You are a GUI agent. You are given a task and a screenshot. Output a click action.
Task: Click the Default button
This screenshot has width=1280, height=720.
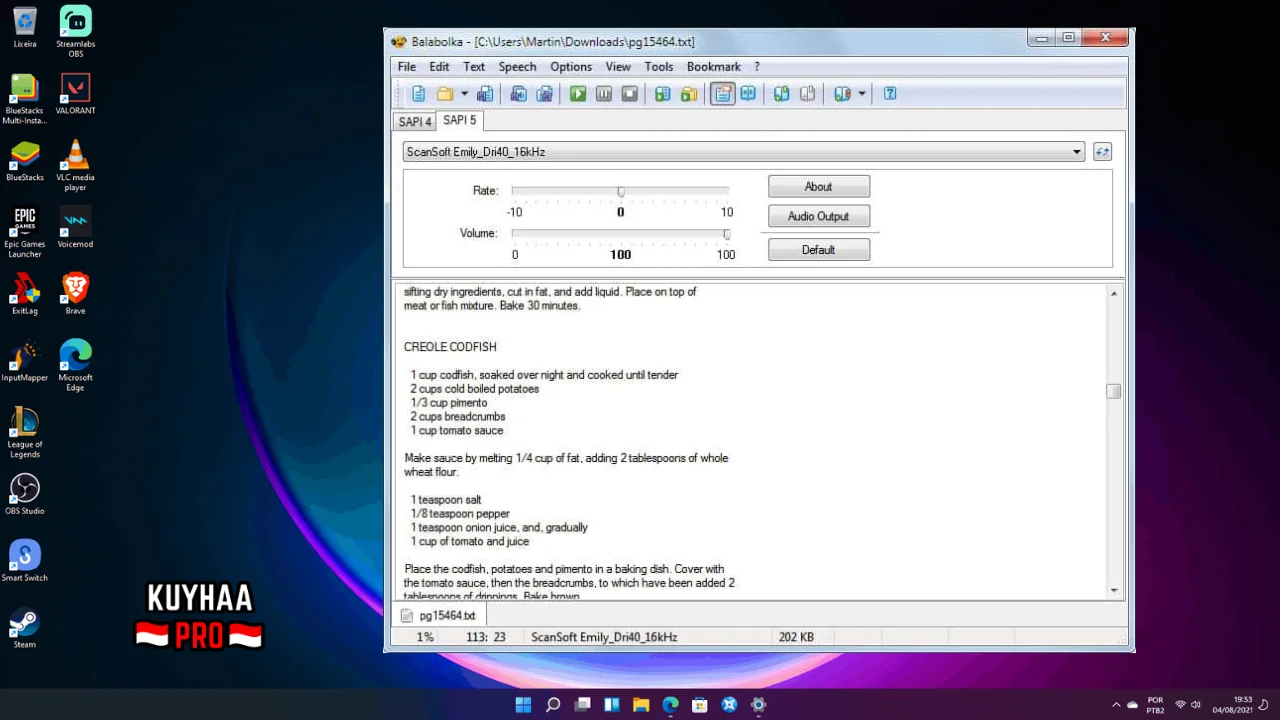click(819, 250)
